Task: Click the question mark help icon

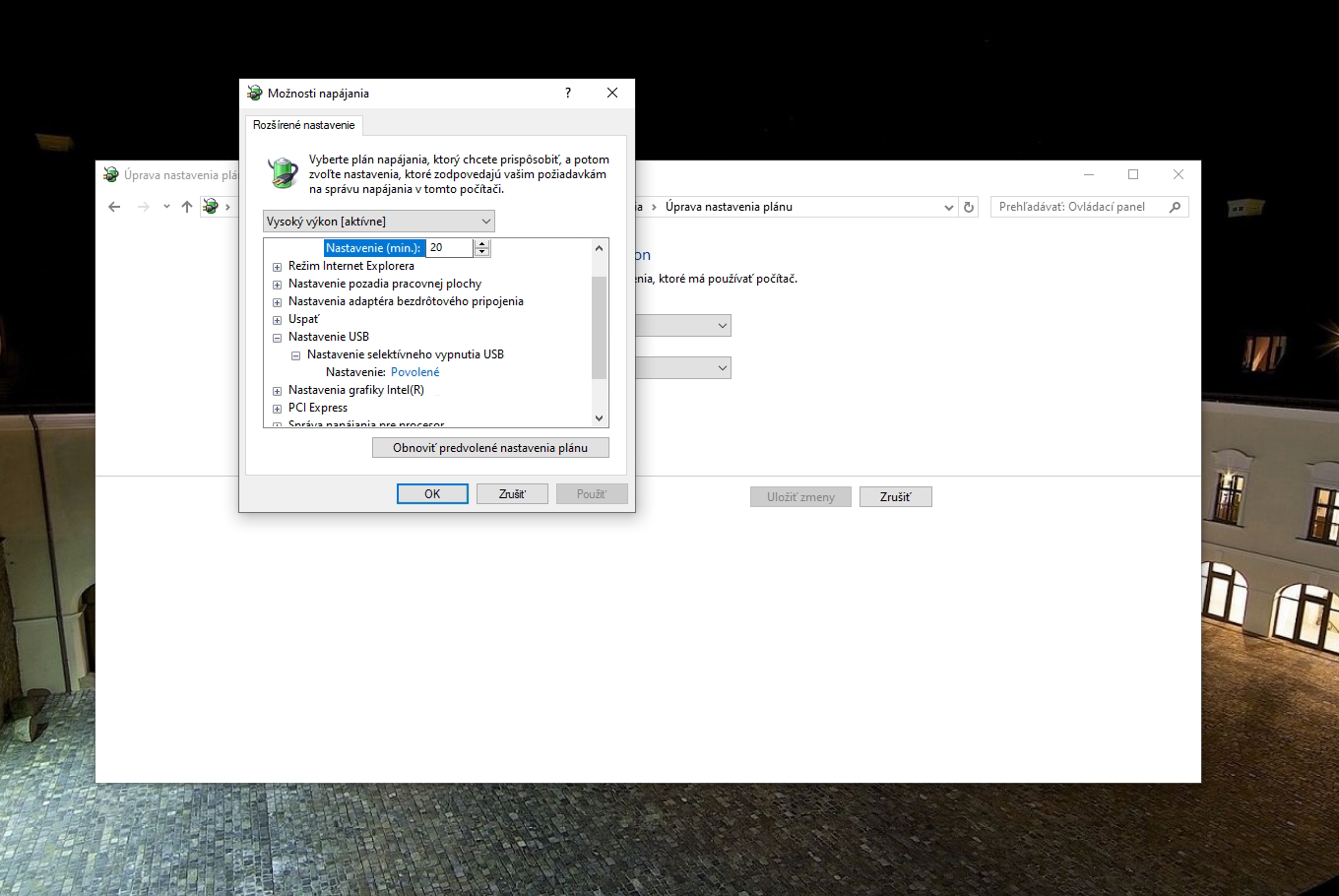Action: (568, 93)
